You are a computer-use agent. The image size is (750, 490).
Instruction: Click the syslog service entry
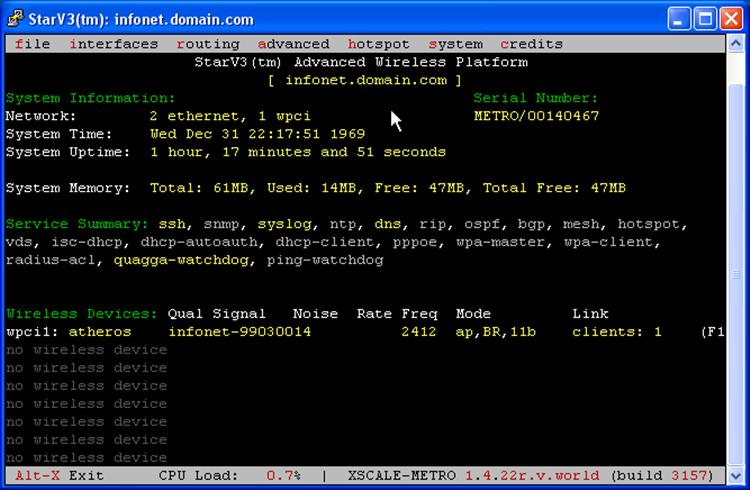285,224
